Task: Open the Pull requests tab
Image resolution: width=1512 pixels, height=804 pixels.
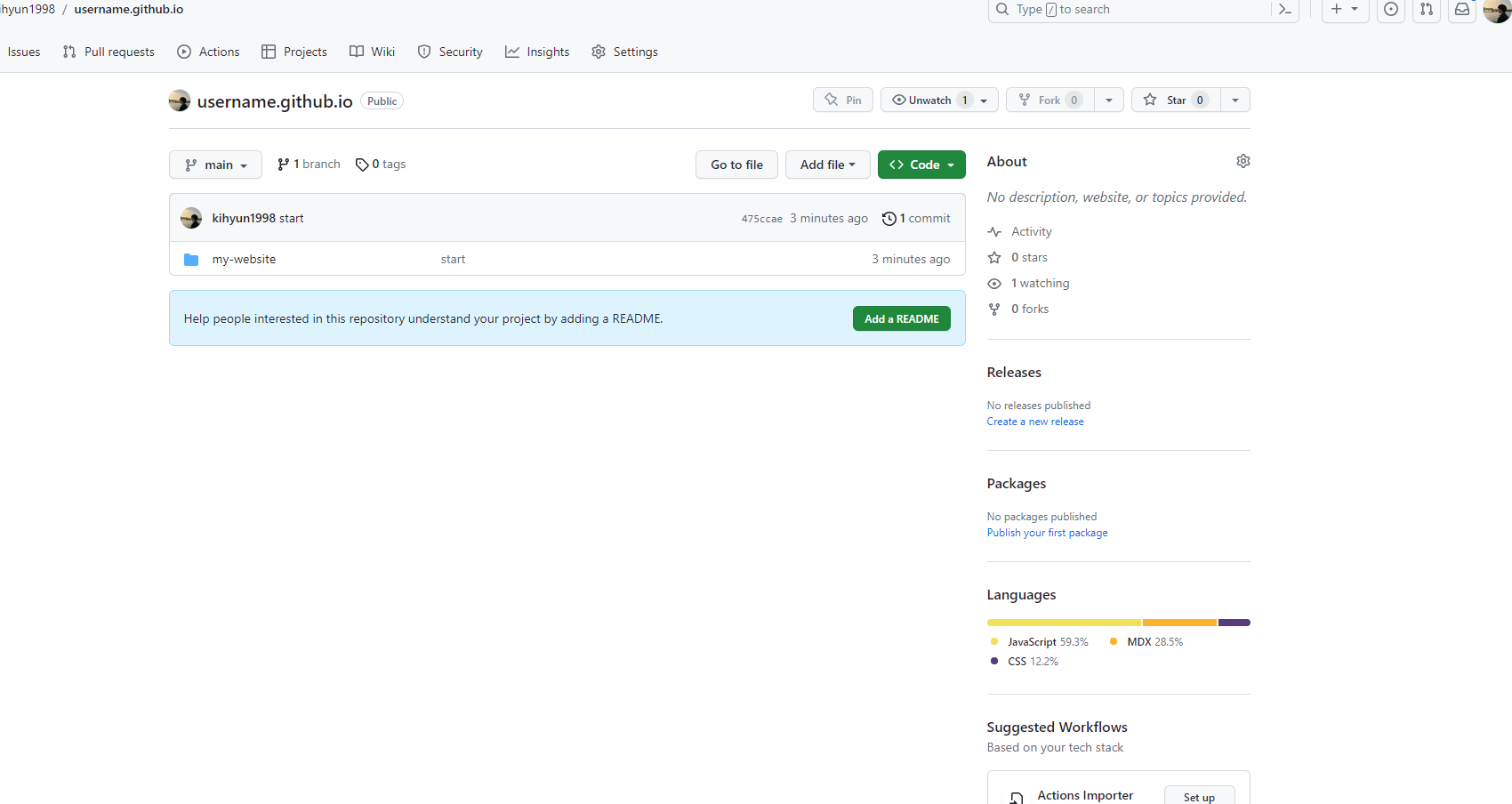Action: pos(109,52)
